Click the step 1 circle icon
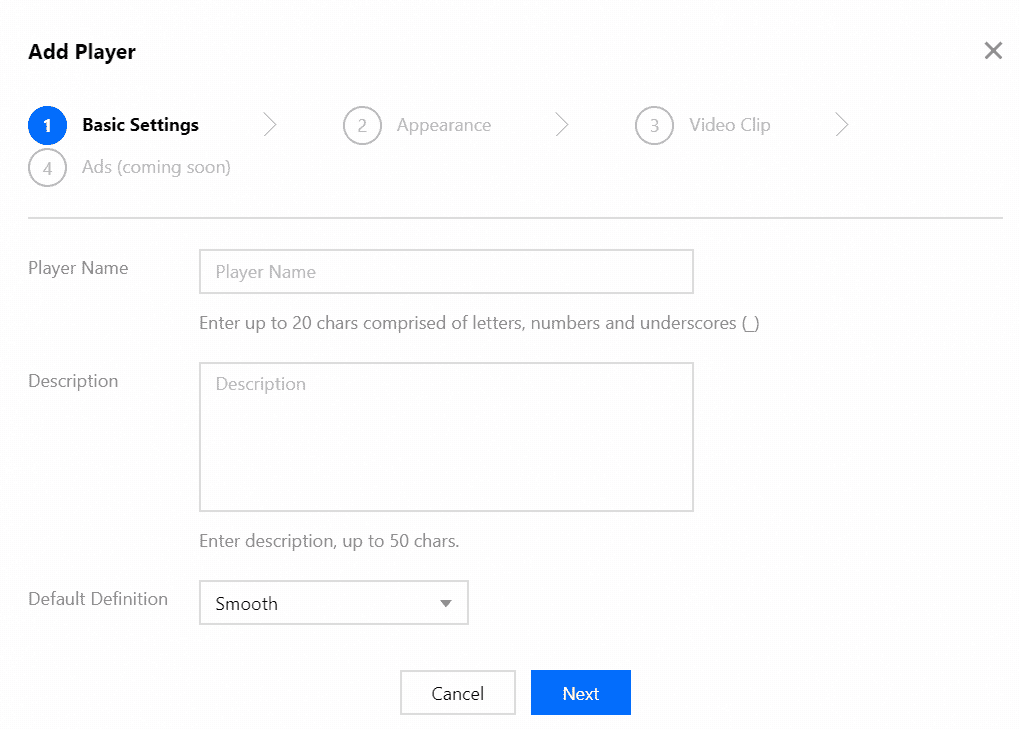 point(47,125)
